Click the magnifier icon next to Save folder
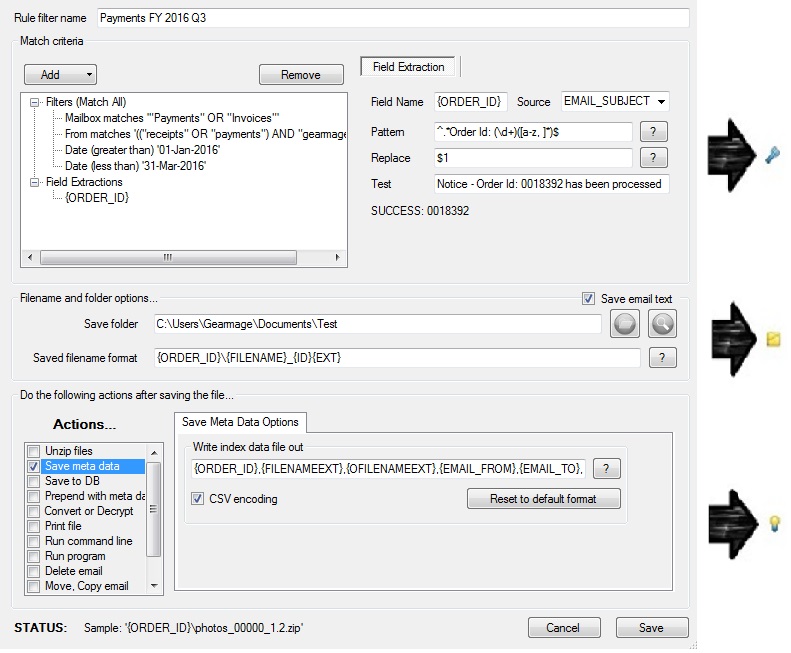The height and width of the screenshot is (653, 791). 662,324
